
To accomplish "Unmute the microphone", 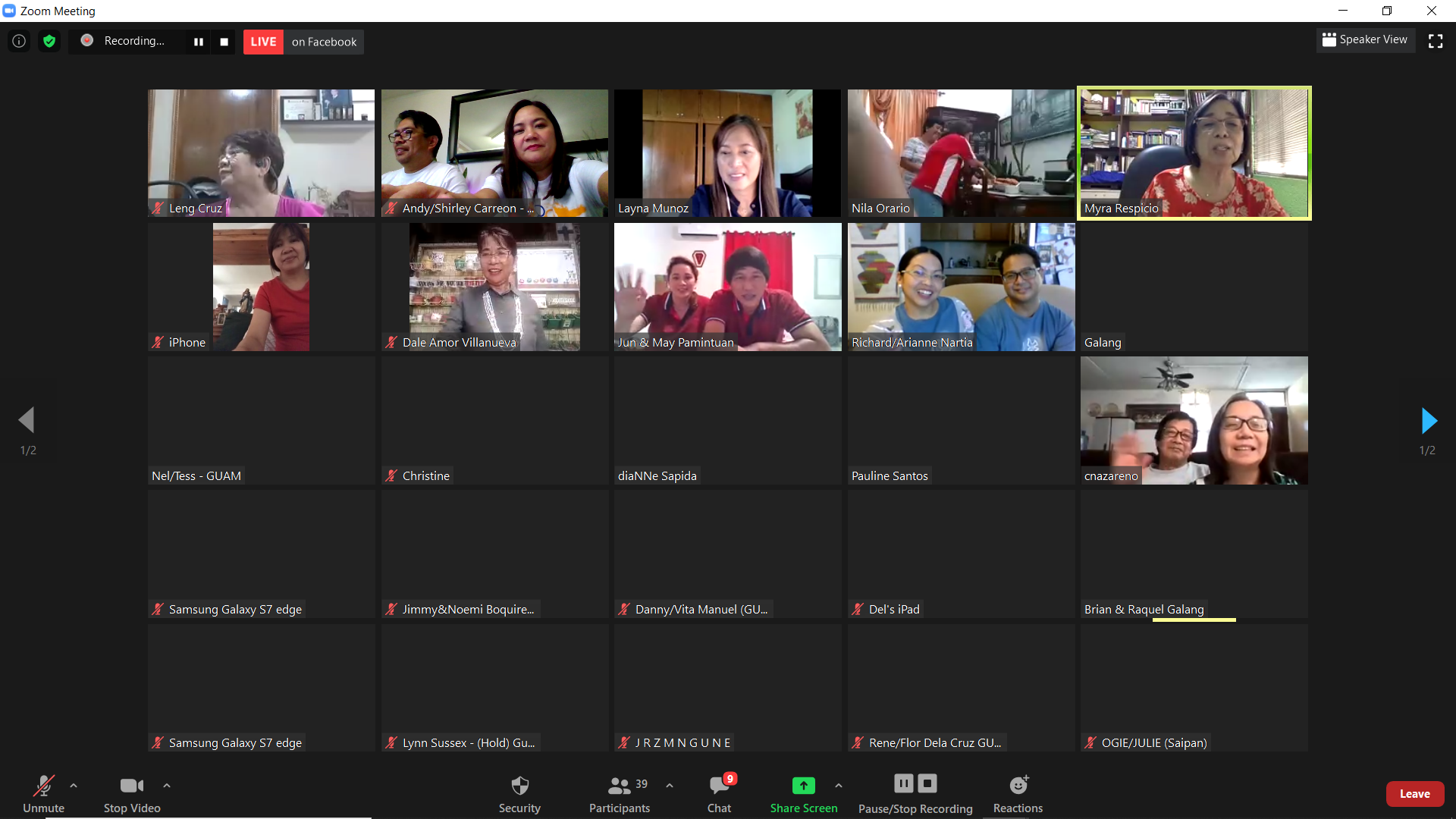I will pyautogui.click(x=43, y=793).
